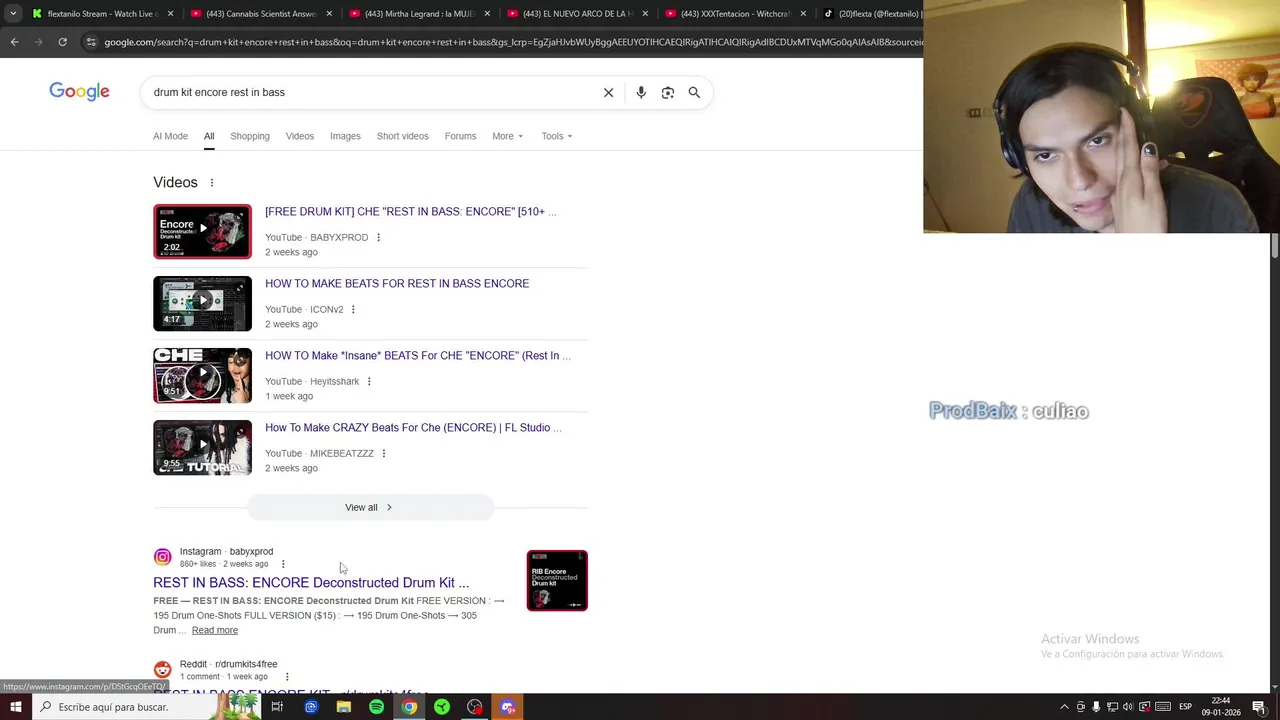
Task: Open How To Make CRAZY Beats For Che link
Action: 412,427
